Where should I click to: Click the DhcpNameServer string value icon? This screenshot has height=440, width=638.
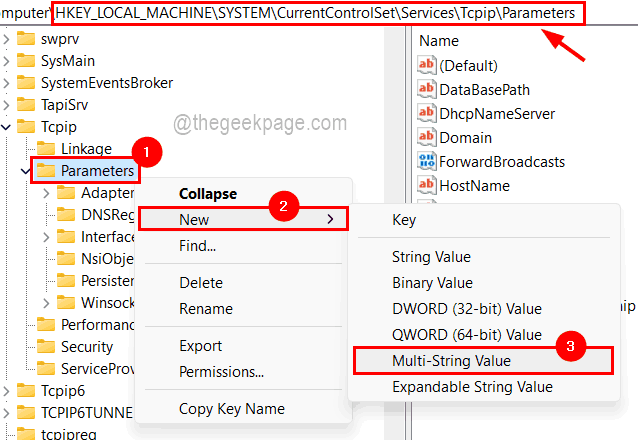[427, 113]
